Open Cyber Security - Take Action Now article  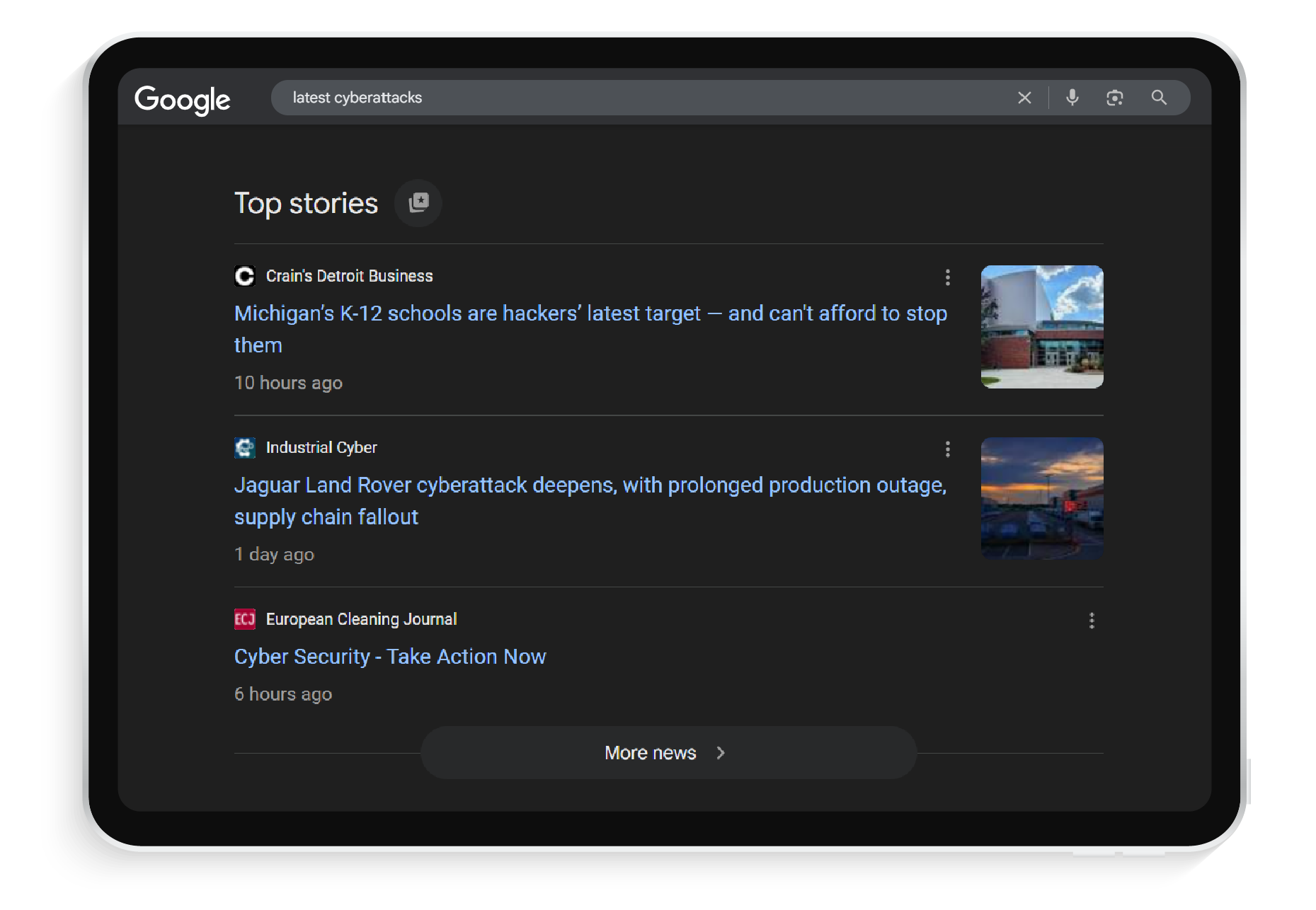tap(390, 657)
